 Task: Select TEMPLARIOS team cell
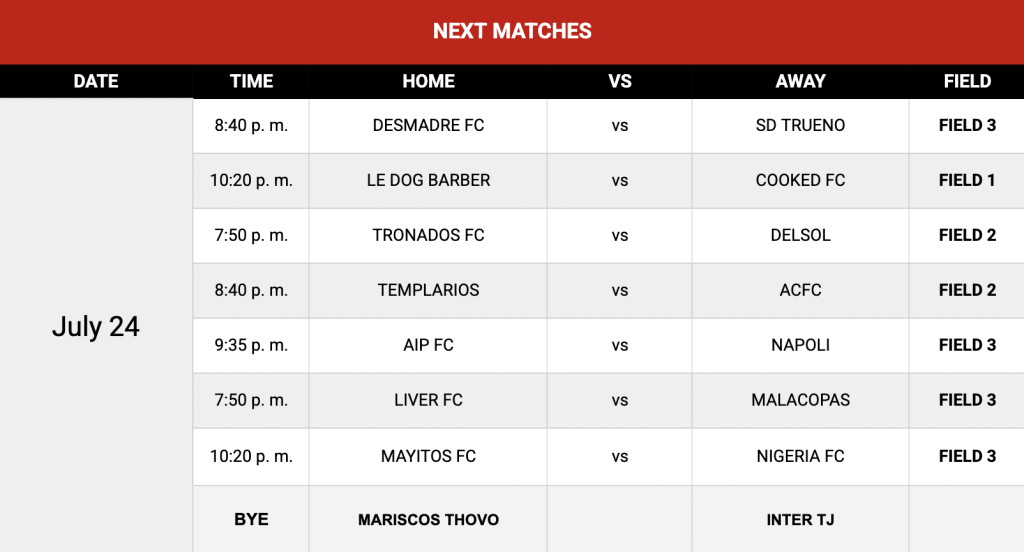pos(428,290)
